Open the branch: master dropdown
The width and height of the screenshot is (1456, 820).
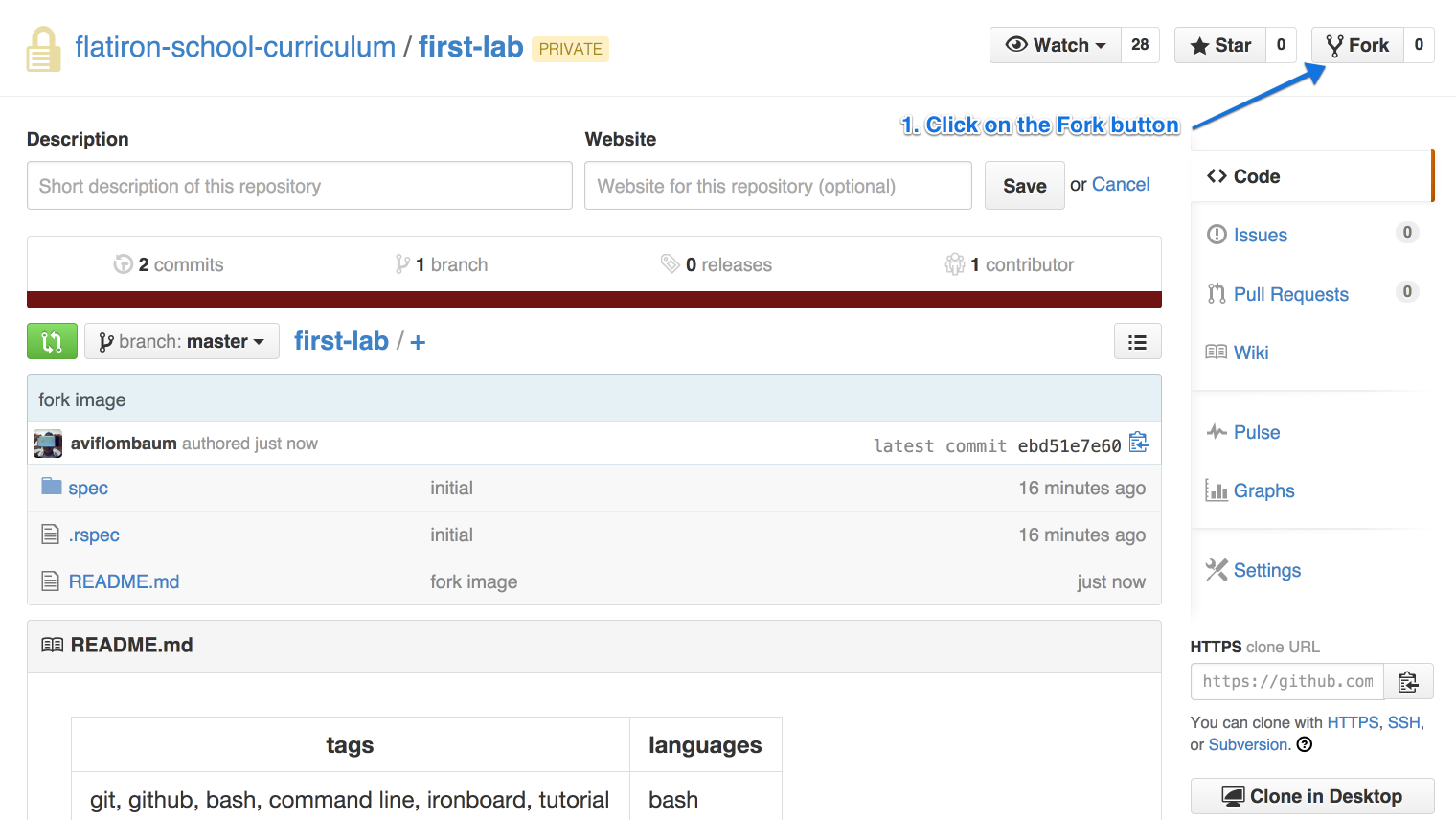[182, 341]
